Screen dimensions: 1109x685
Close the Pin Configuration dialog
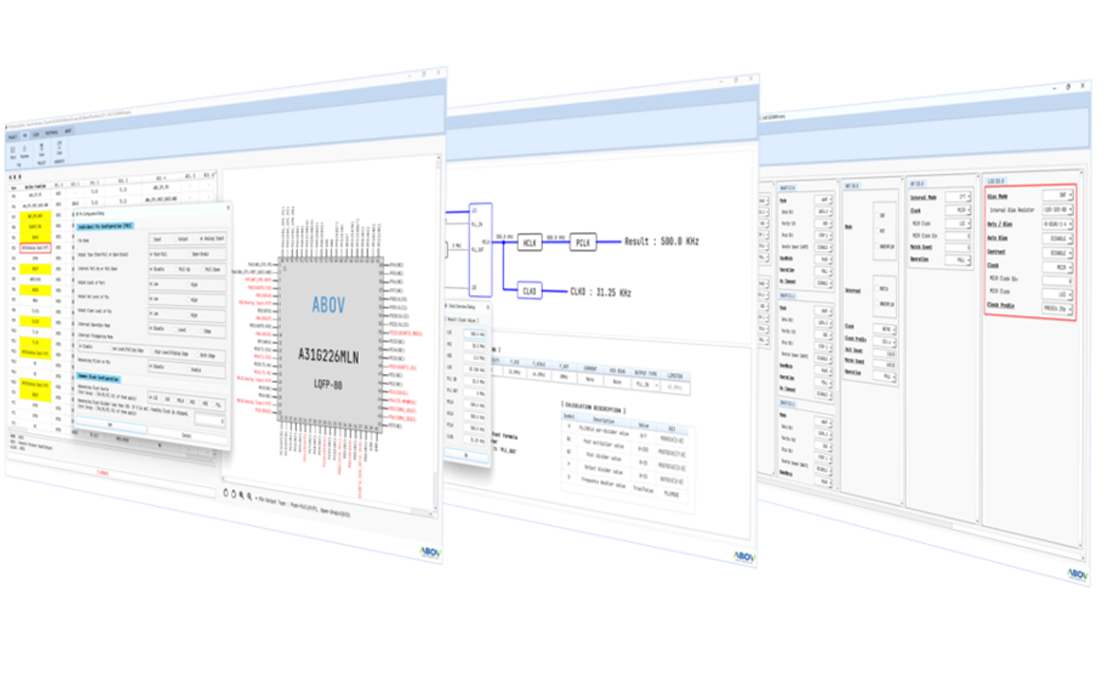[x=227, y=210]
